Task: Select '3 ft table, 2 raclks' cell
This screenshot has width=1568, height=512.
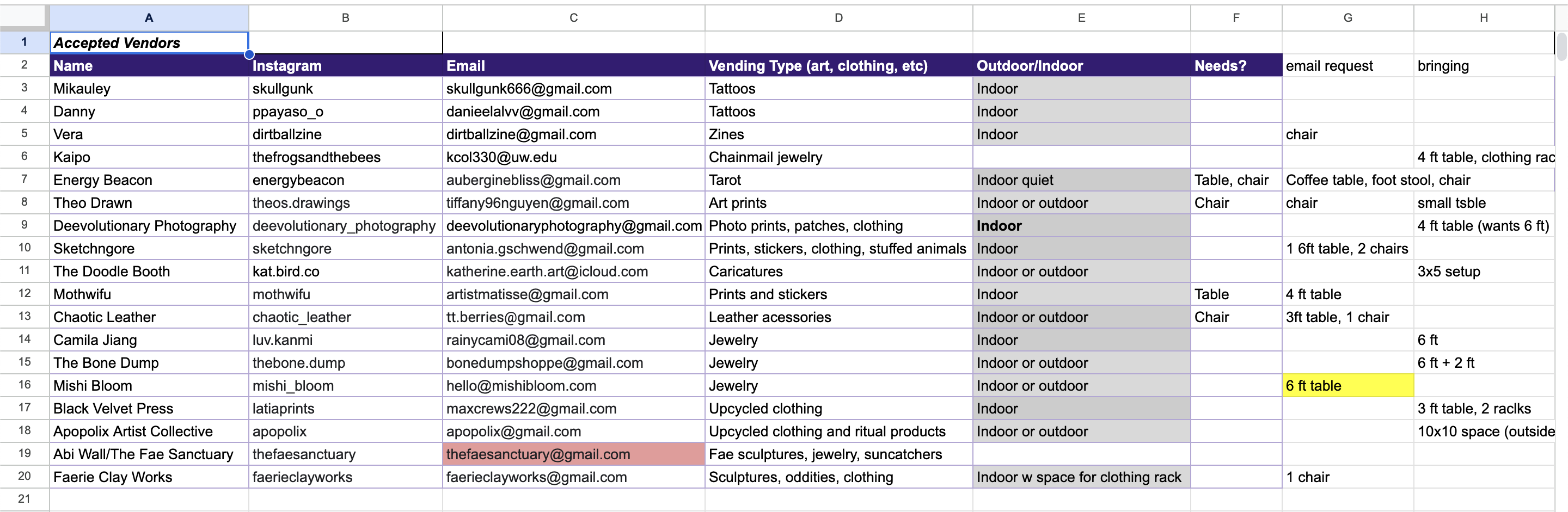Action: [x=1484, y=409]
